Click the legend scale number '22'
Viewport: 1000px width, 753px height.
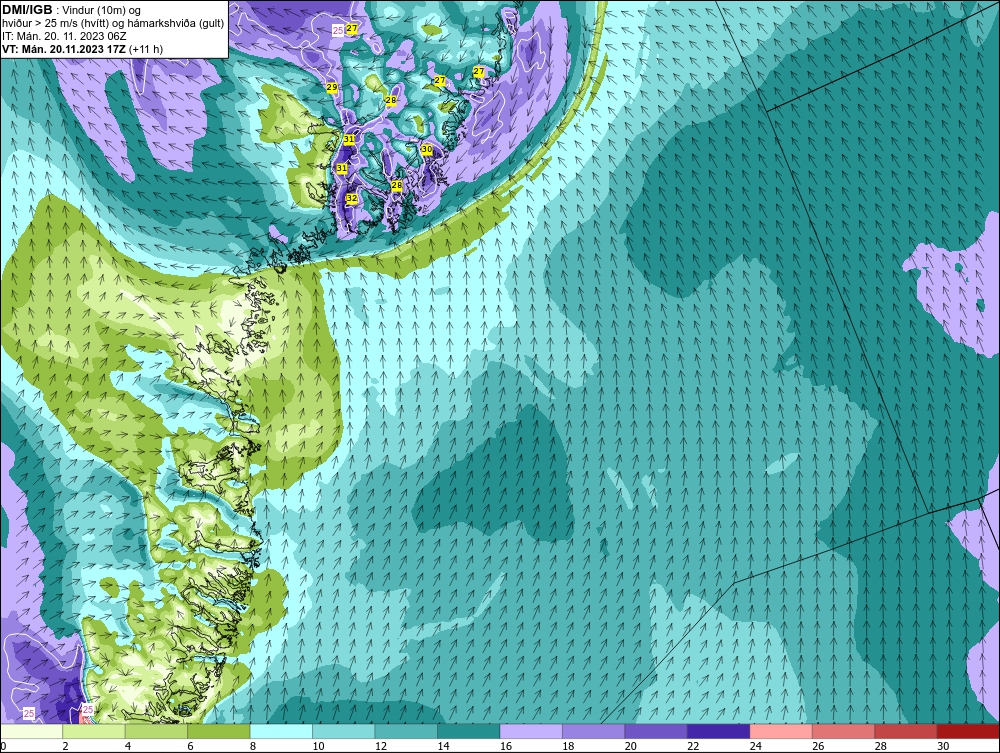(693, 746)
